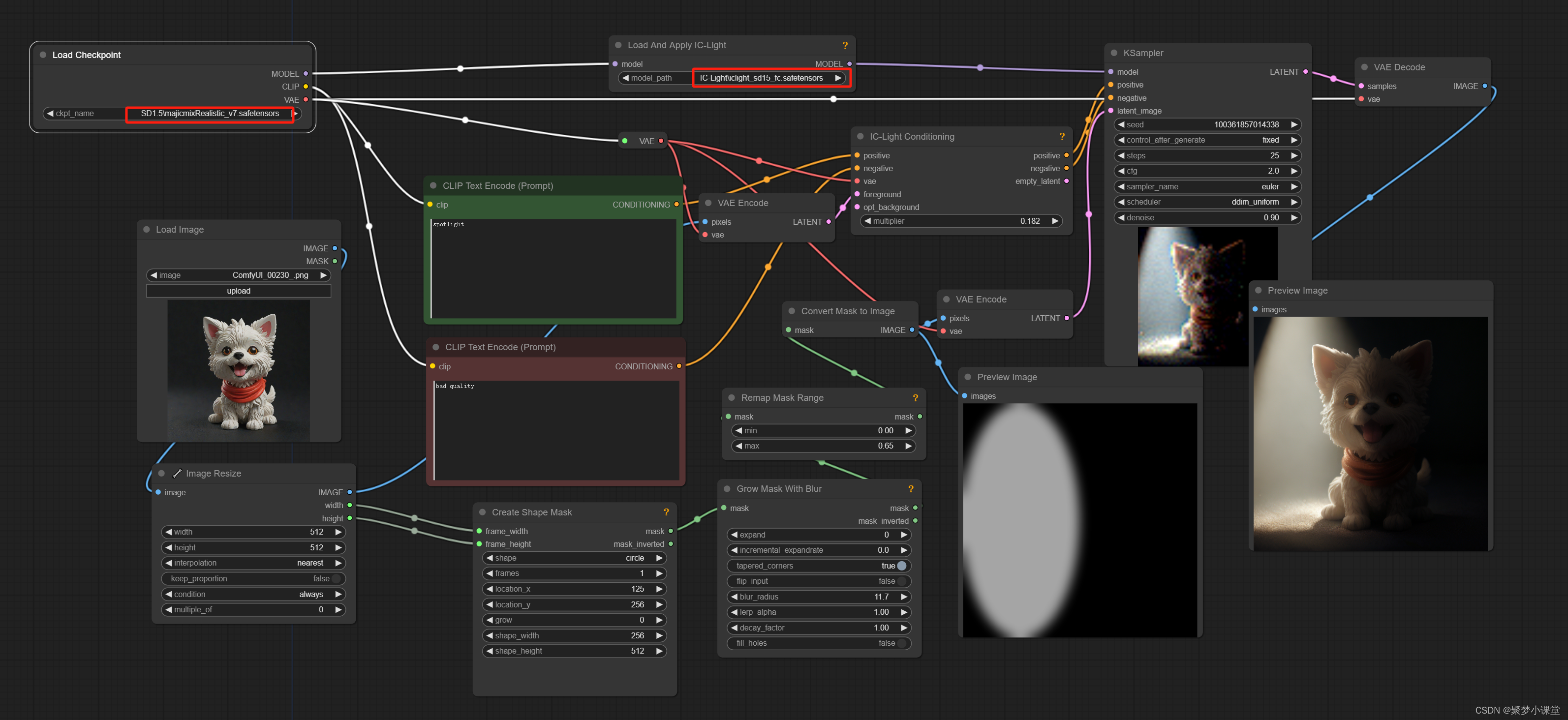Click Remap Mask Range help icon
Viewport: 1568px width, 720px height.
tap(915, 397)
